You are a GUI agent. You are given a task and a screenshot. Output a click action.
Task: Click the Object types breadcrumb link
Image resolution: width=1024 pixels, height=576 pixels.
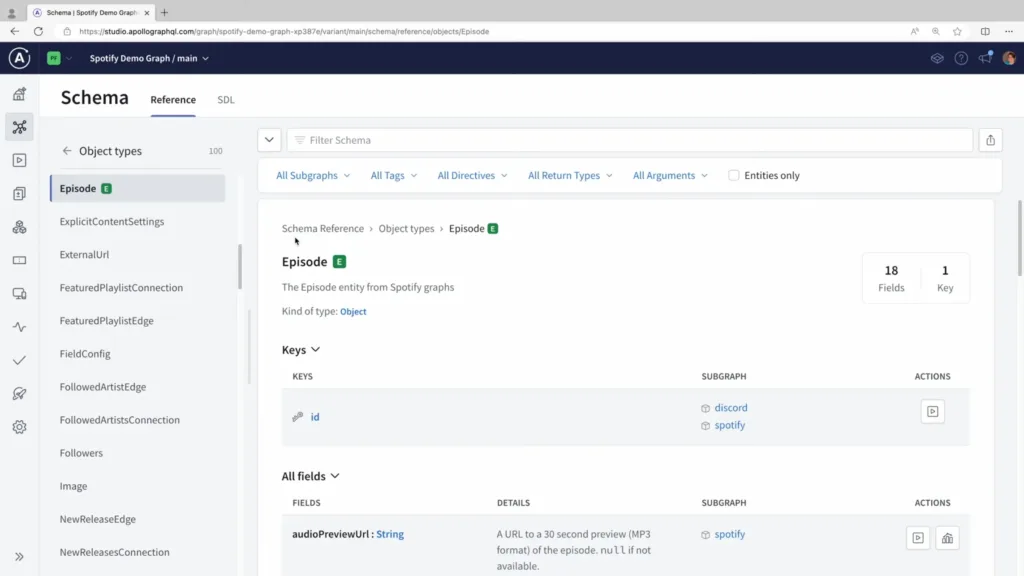[406, 229]
